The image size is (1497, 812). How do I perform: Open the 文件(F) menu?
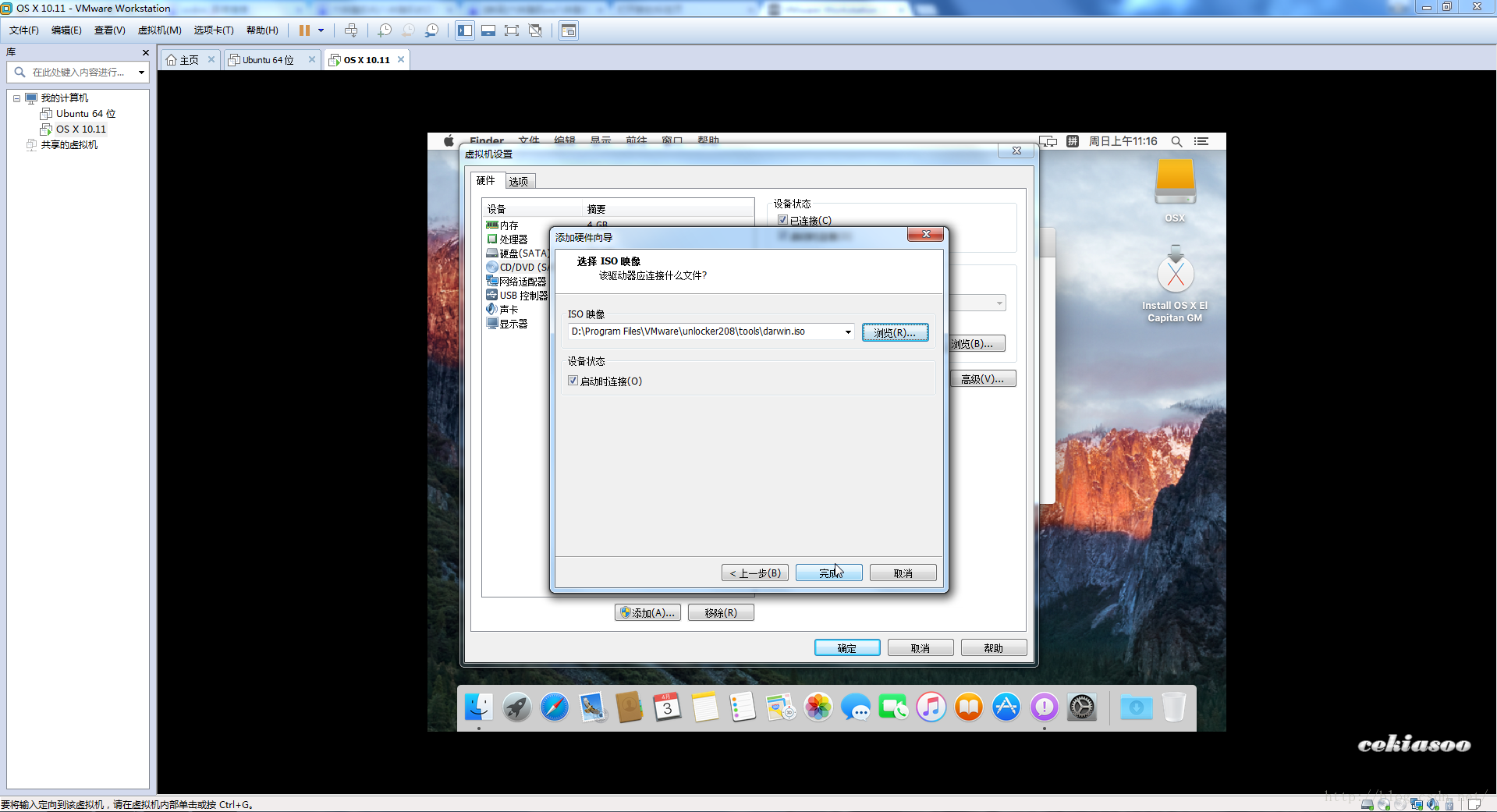pos(24,30)
